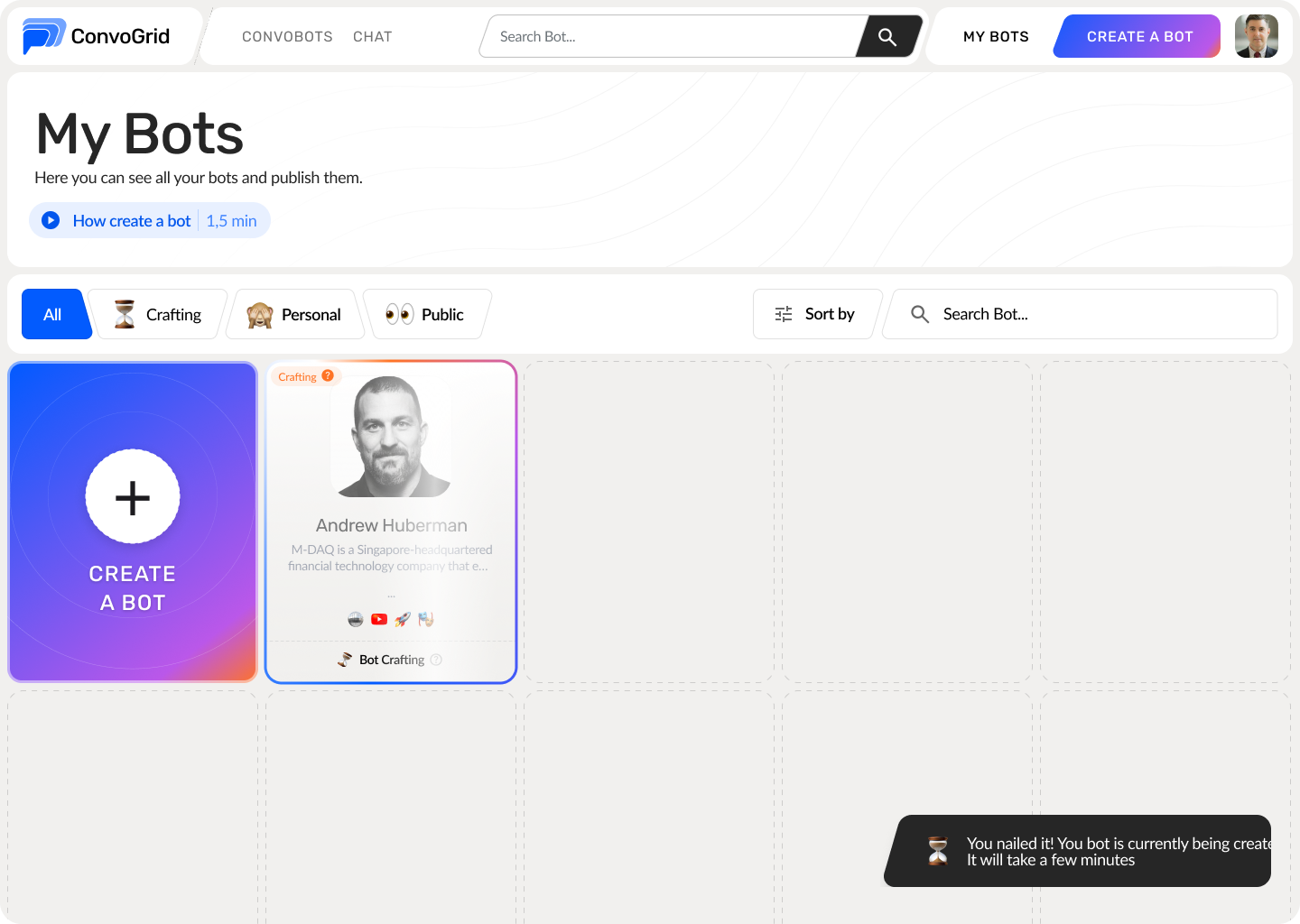This screenshot has width=1300, height=924.
Task: Click CREATE A BOT card label
Action: pos(133,588)
